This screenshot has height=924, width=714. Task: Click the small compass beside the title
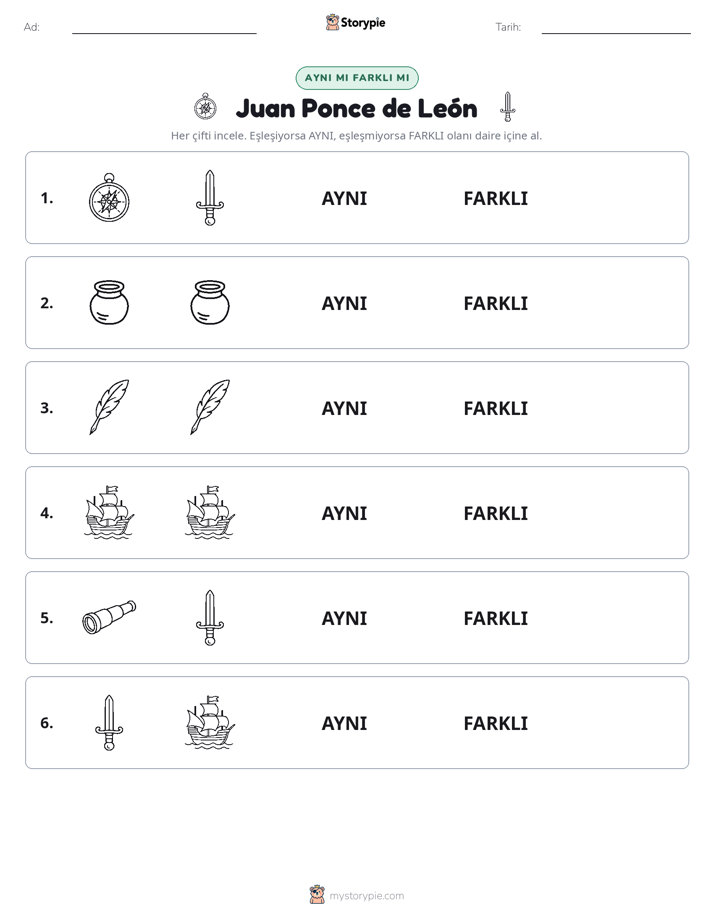click(x=205, y=107)
